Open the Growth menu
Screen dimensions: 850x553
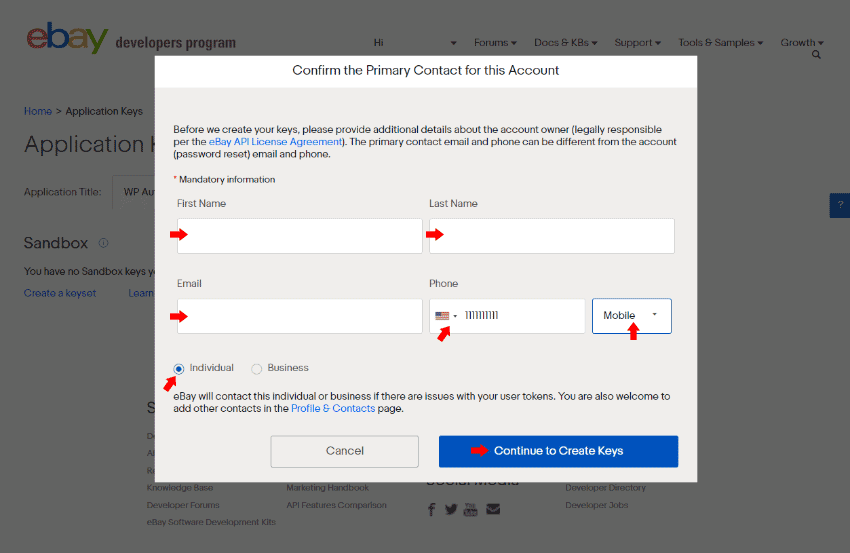pos(802,42)
